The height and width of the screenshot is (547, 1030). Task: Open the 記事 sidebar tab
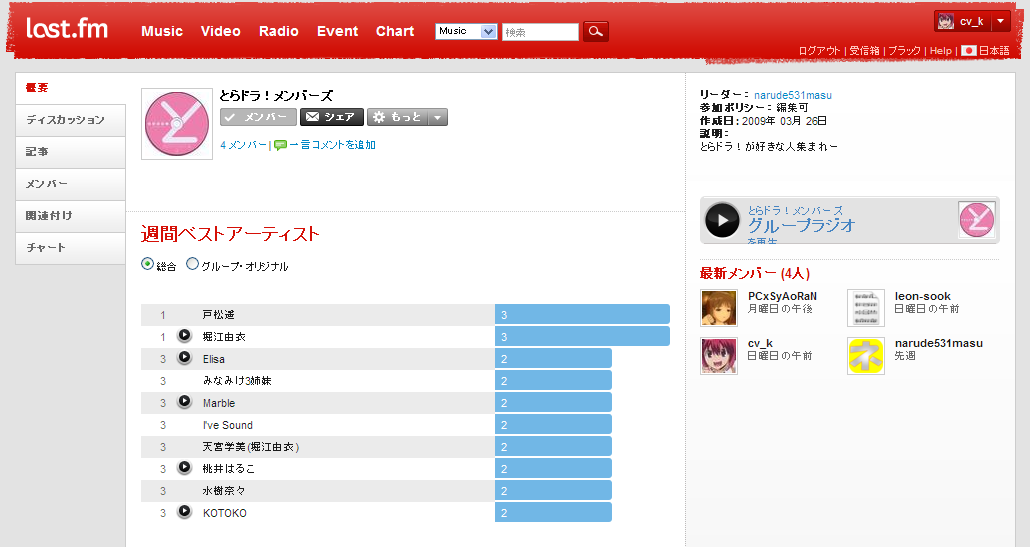[70, 152]
